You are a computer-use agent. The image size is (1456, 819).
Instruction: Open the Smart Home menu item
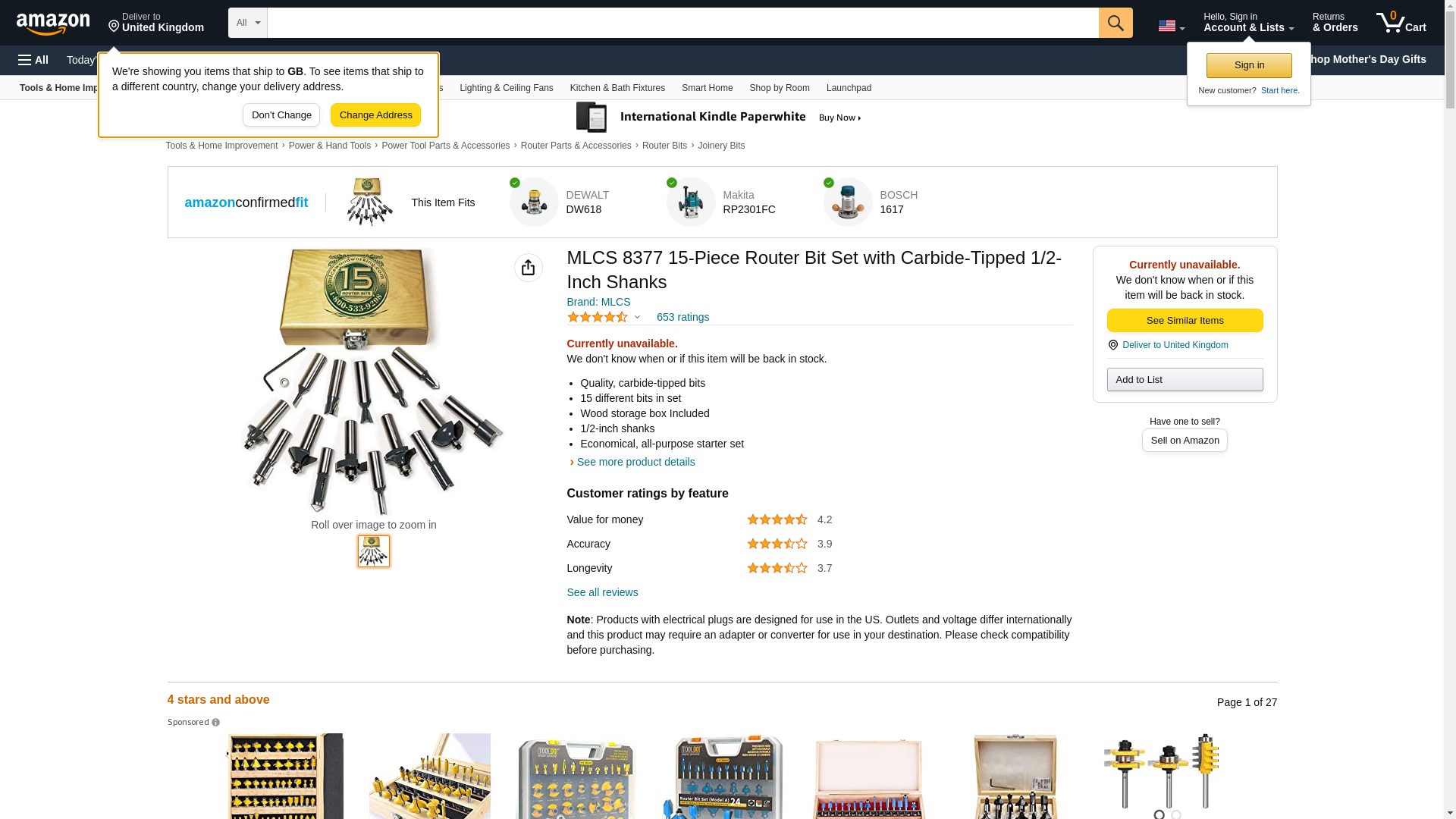coord(707,88)
